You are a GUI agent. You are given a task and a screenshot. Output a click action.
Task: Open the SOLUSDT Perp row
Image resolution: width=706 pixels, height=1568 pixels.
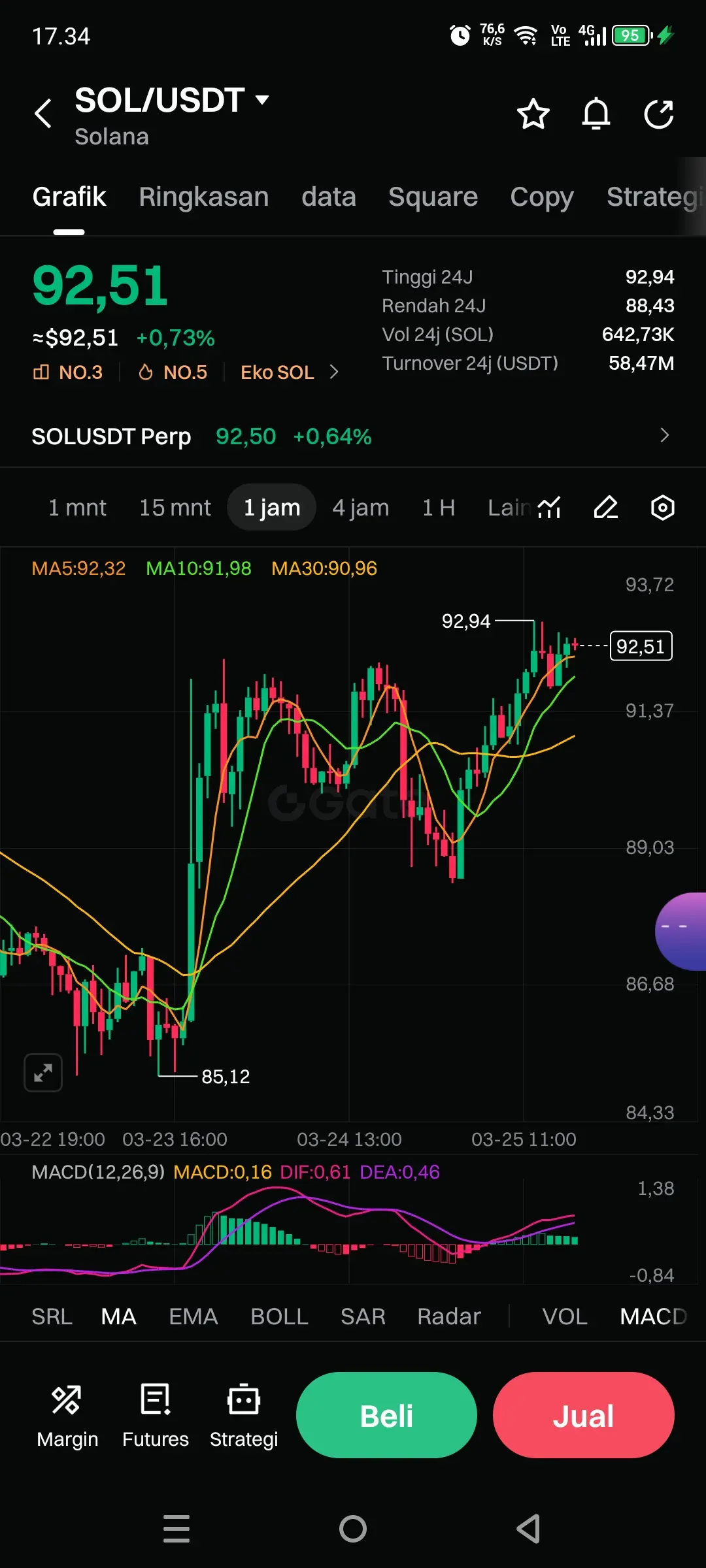pos(353,436)
